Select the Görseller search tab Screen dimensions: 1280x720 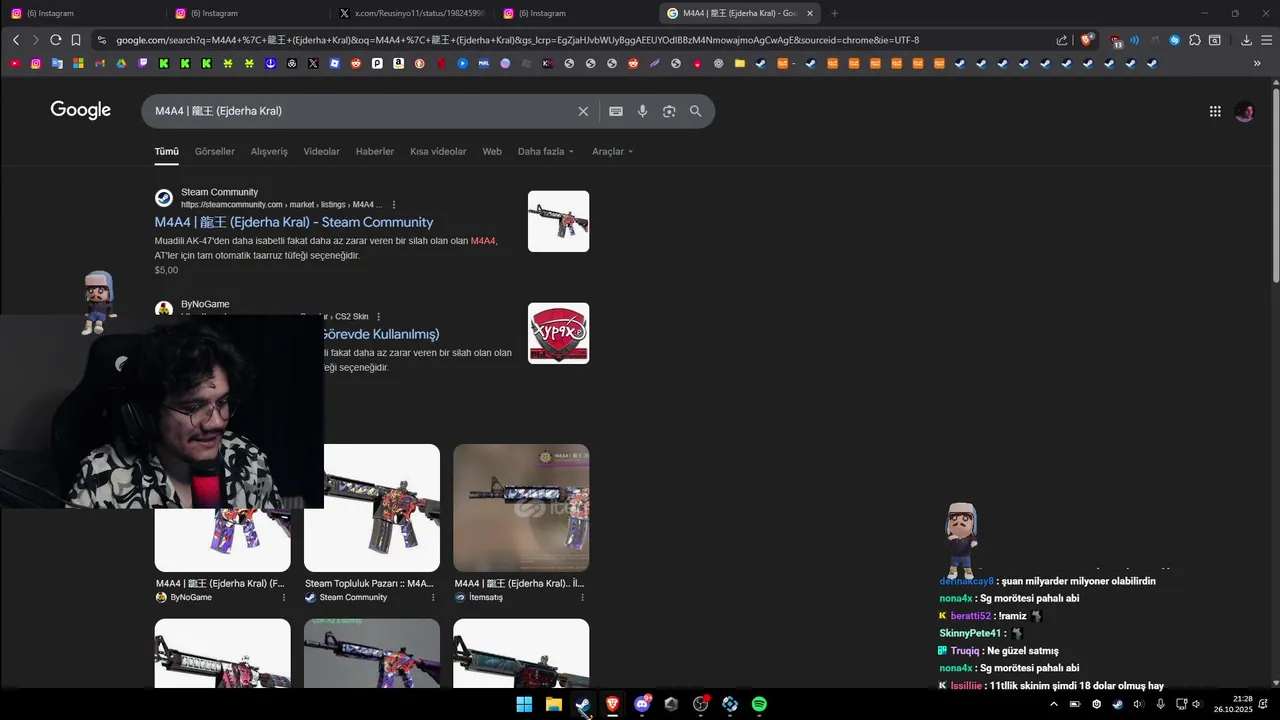click(x=215, y=152)
